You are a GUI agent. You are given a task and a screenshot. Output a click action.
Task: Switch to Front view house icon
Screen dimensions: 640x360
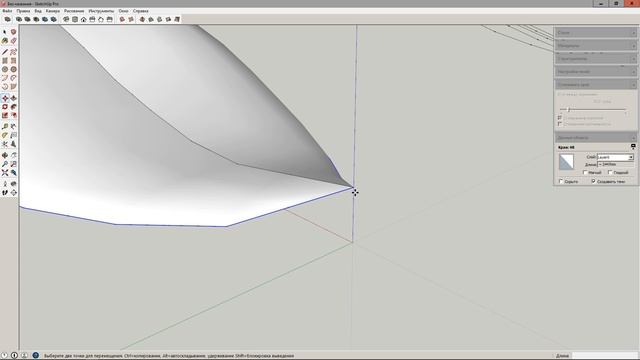pos(84,19)
